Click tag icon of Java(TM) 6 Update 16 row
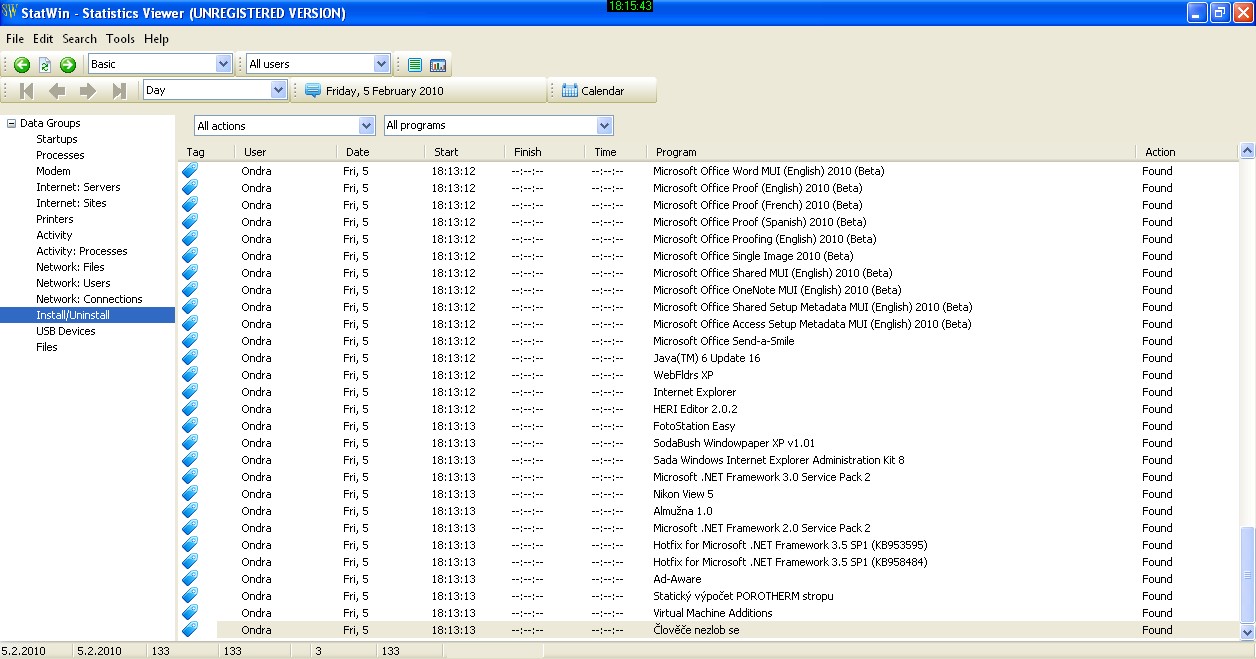This screenshot has width=1256, height=659. pos(190,358)
